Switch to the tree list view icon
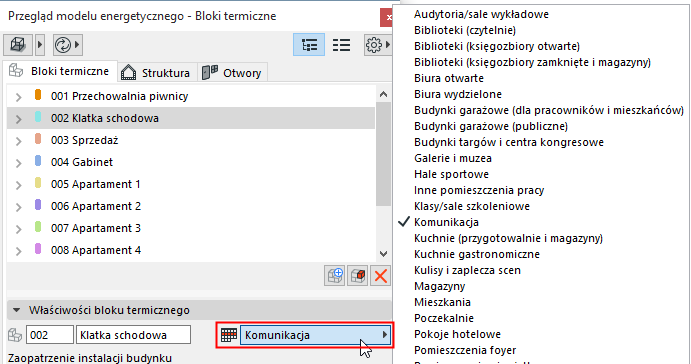This screenshot has width=691, height=364. 309,45
